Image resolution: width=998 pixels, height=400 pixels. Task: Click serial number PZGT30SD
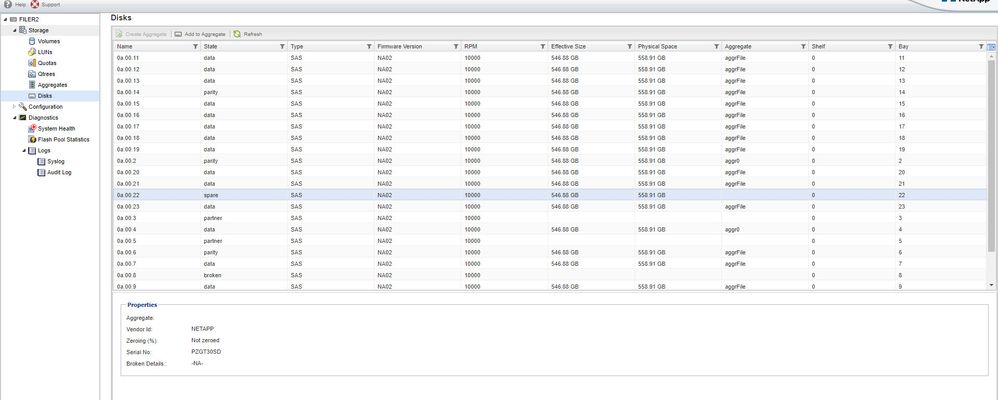pos(206,352)
